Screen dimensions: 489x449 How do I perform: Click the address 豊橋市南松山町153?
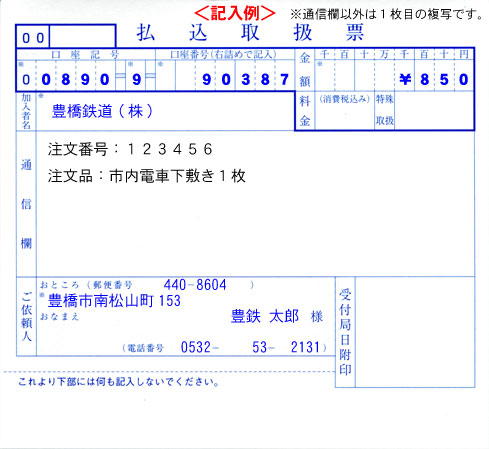(114, 301)
